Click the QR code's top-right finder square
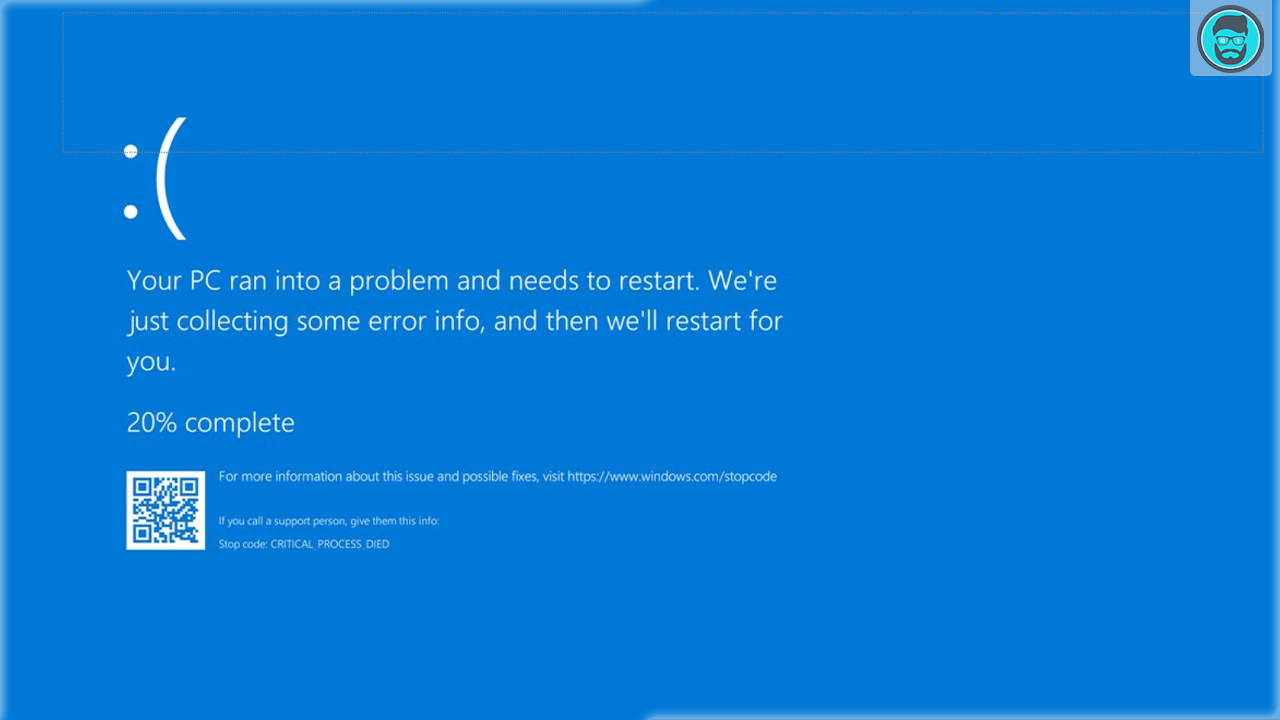This screenshot has width=1280, height=720. click(189, 487)
